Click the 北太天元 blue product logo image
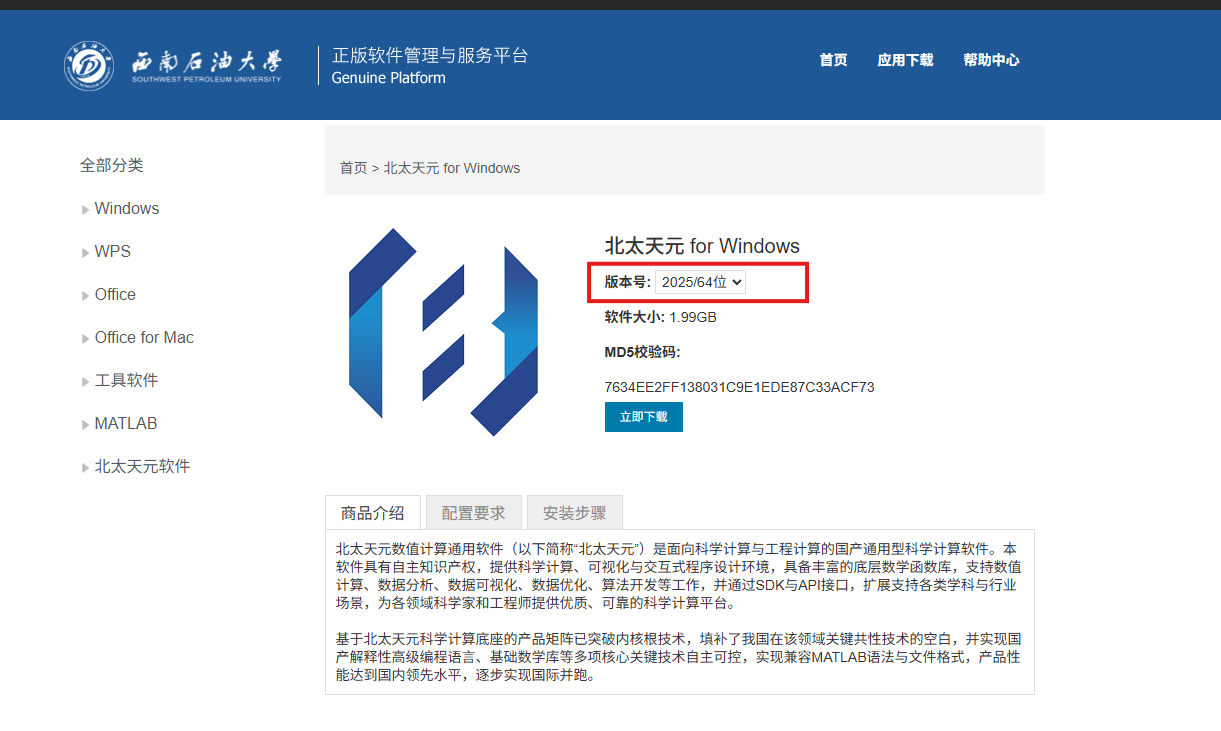The image size is (1221, 731). click(443, 330)
